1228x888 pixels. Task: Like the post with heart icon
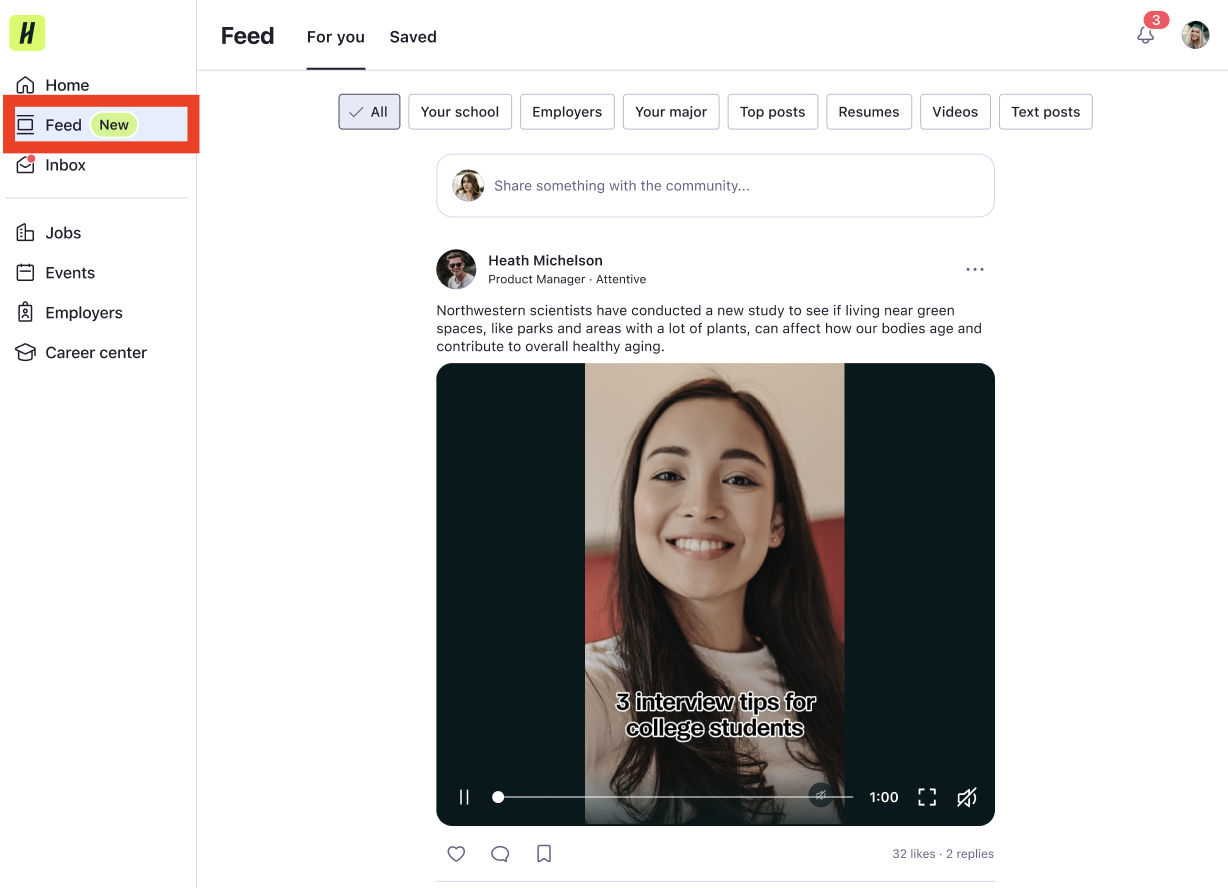coord(456,854)
